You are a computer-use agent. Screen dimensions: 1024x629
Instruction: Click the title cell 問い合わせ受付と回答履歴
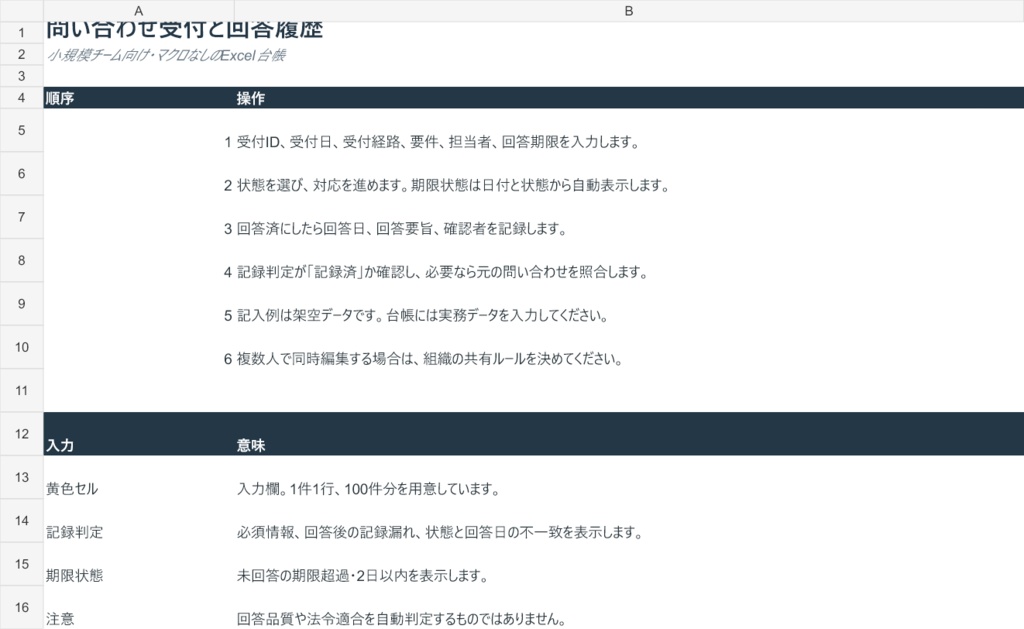[x=185, y=30]
